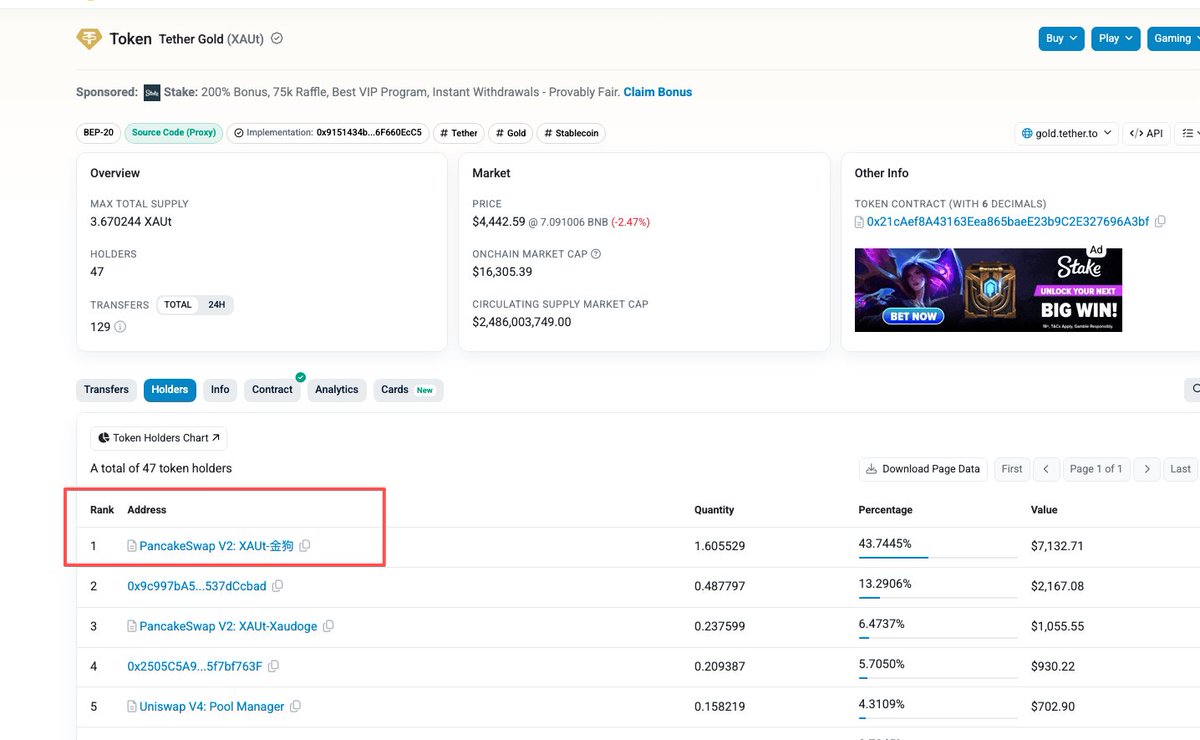
Task: Select 24H transfers toggle
Action: pyautogui.click(x=216, y=305)
